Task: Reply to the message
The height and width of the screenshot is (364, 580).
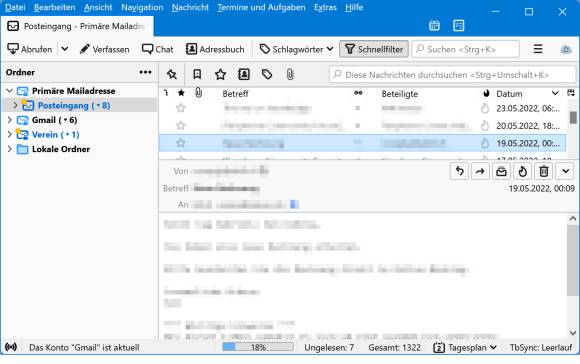Action: tap(459, 171)
